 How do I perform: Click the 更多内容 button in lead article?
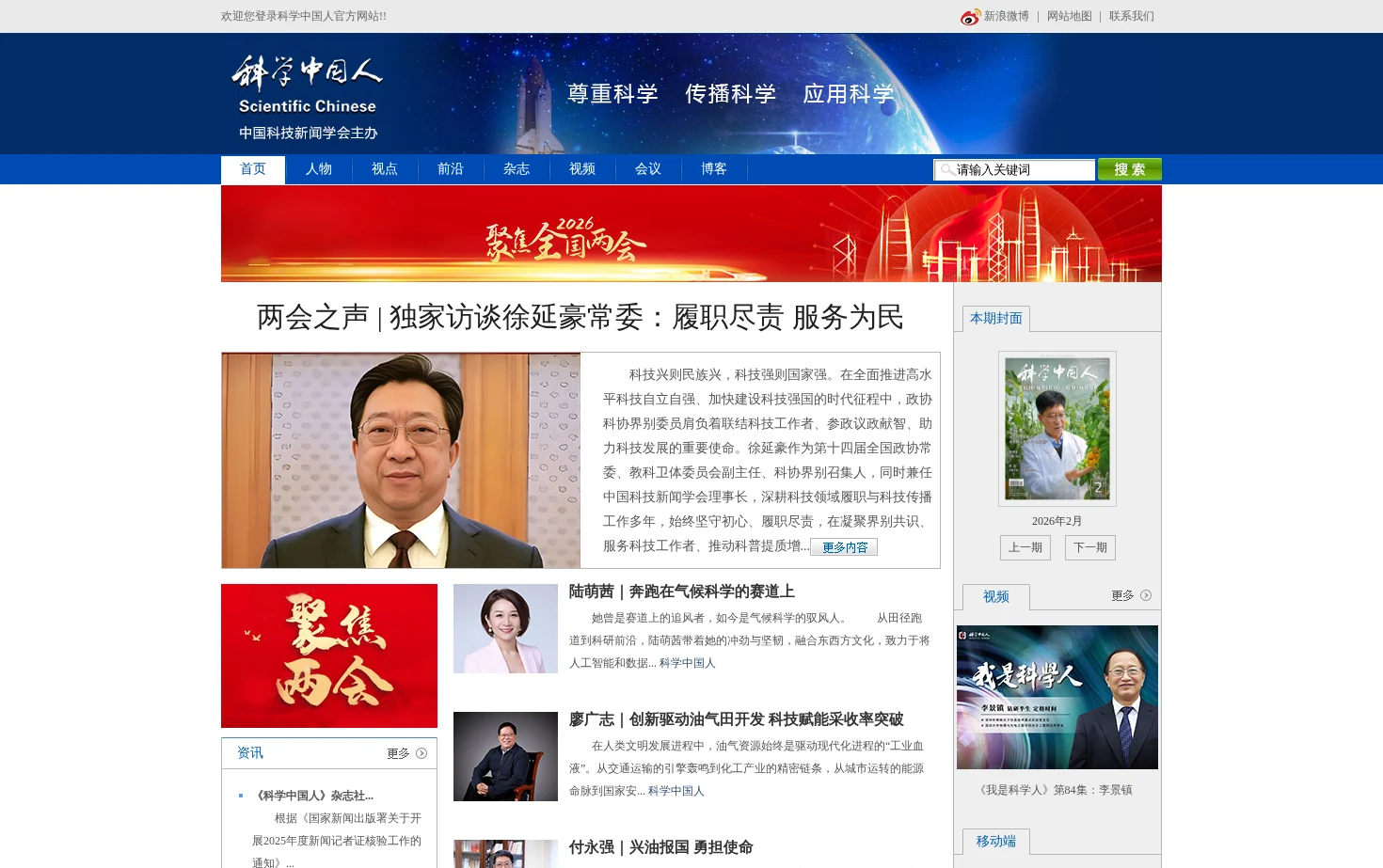click(844, 547)
